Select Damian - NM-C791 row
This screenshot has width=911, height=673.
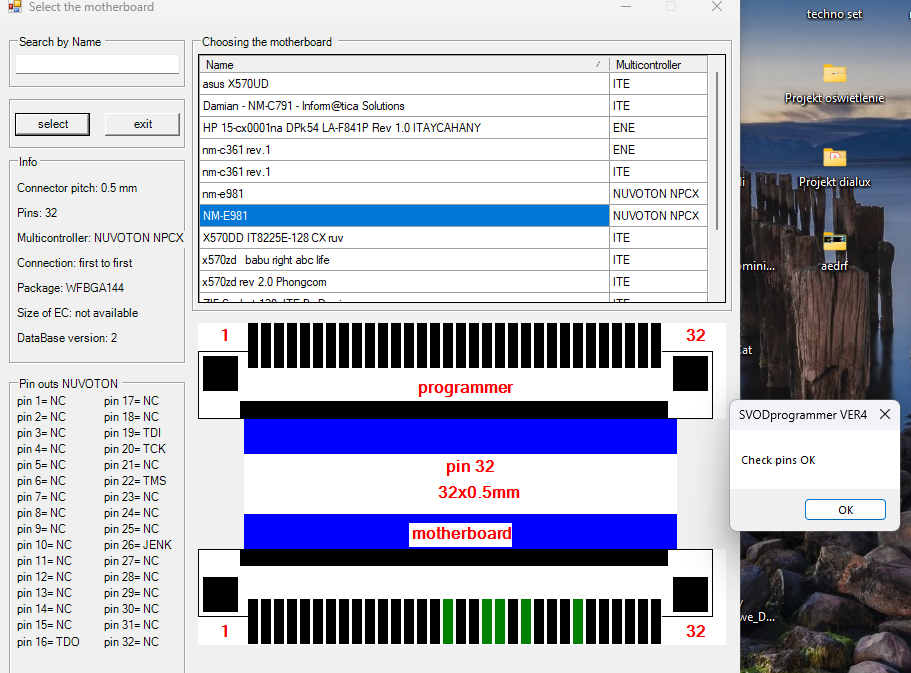pos(404,106)
